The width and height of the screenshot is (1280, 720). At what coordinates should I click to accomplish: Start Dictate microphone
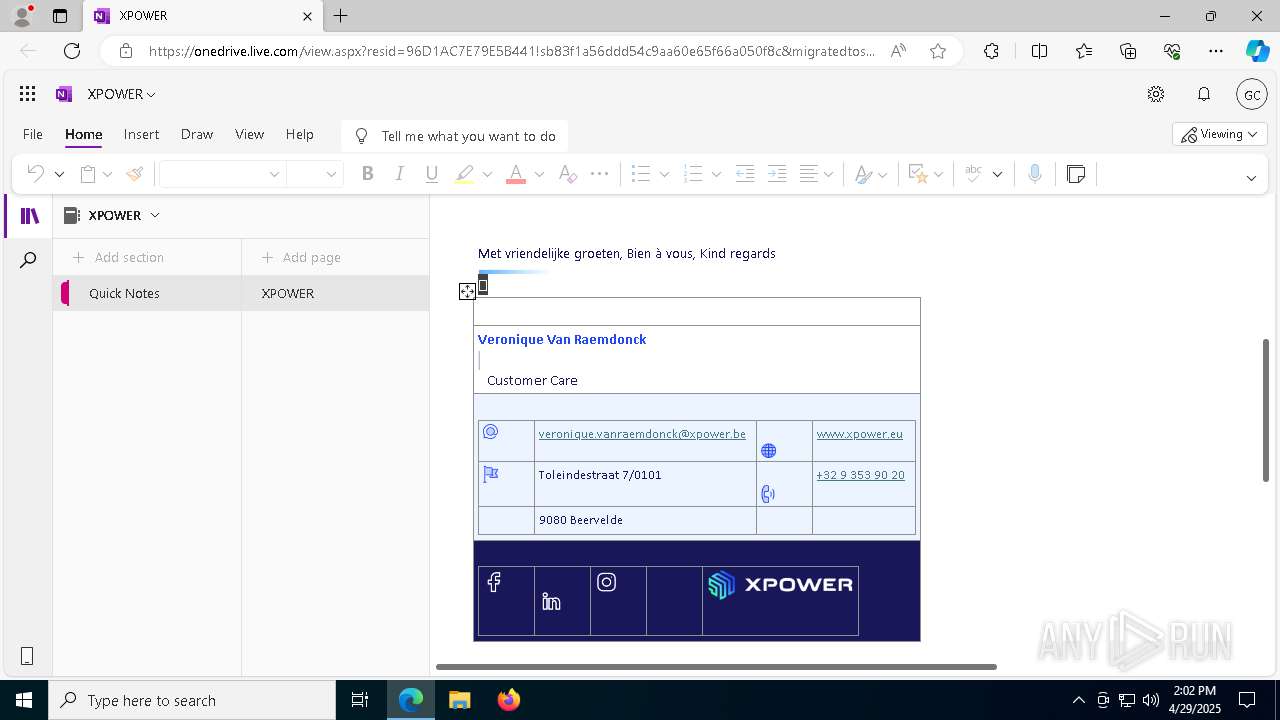click(1035, 174)
